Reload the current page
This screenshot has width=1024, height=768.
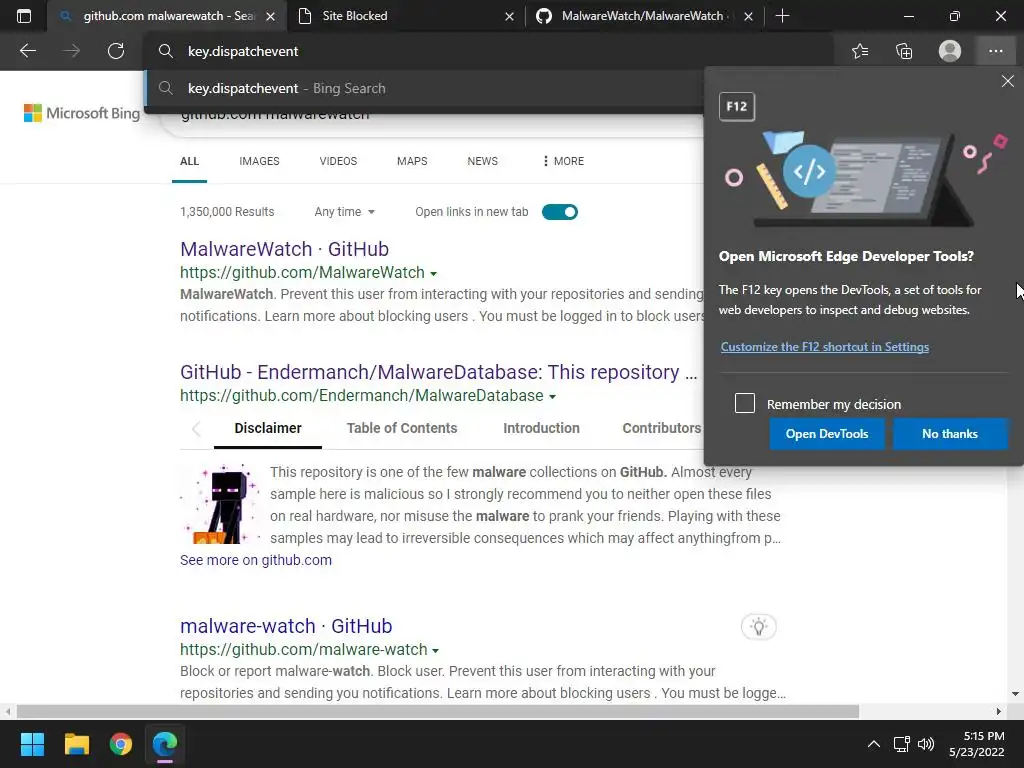point(116,51)
